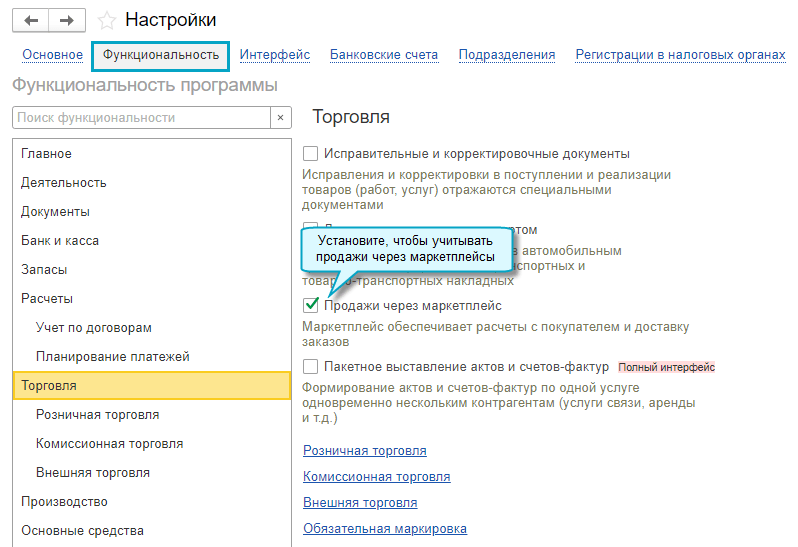The height and width of the screenshot is (547, 798).
Task: Select Деятельность in the functionality list
Action: pyautogui.click(x=152, y=183)
